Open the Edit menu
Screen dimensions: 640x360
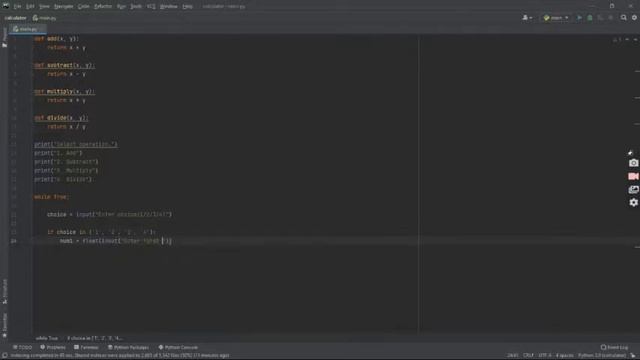coord(30,7)
